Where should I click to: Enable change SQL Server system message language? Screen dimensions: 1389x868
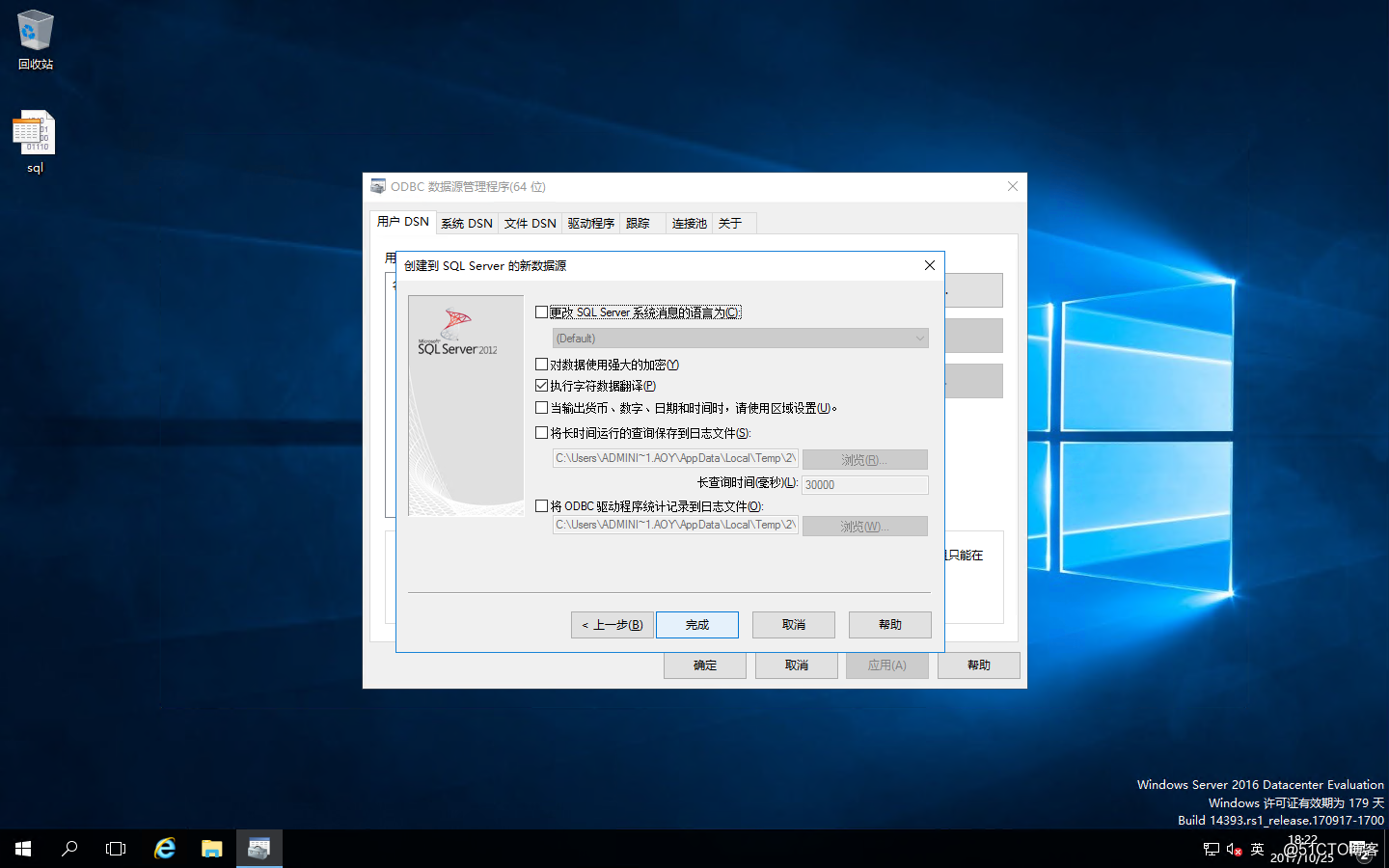coord(541,312)
